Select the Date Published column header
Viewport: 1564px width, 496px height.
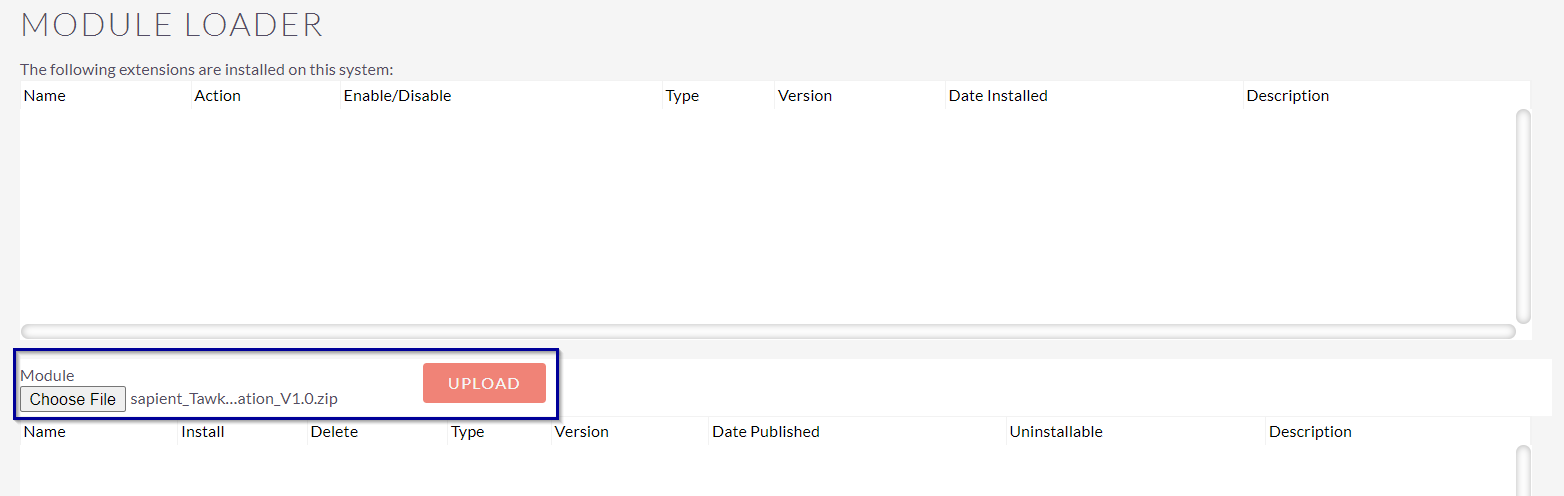pos(765,432)
